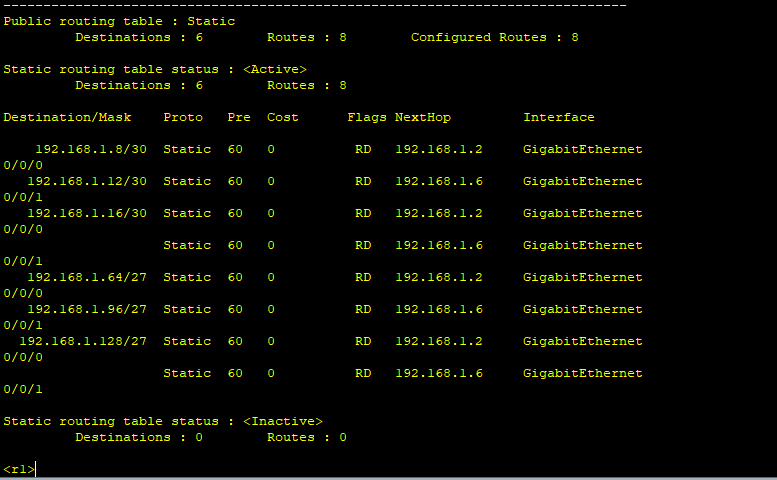Click cost 0 in the 192.168.1.16/30 row
777x480 pixels.
[271, 213]
